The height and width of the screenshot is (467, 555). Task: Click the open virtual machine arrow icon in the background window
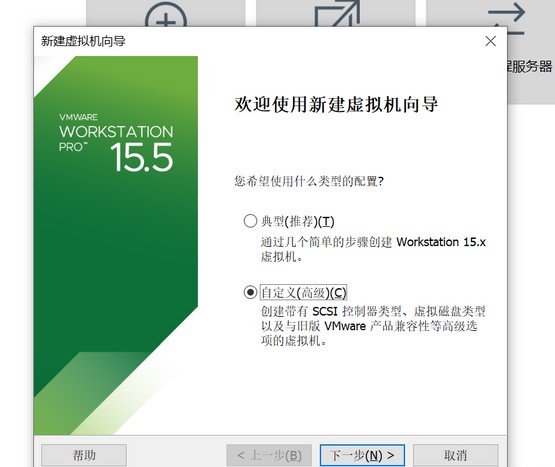[x=337, y=13]
